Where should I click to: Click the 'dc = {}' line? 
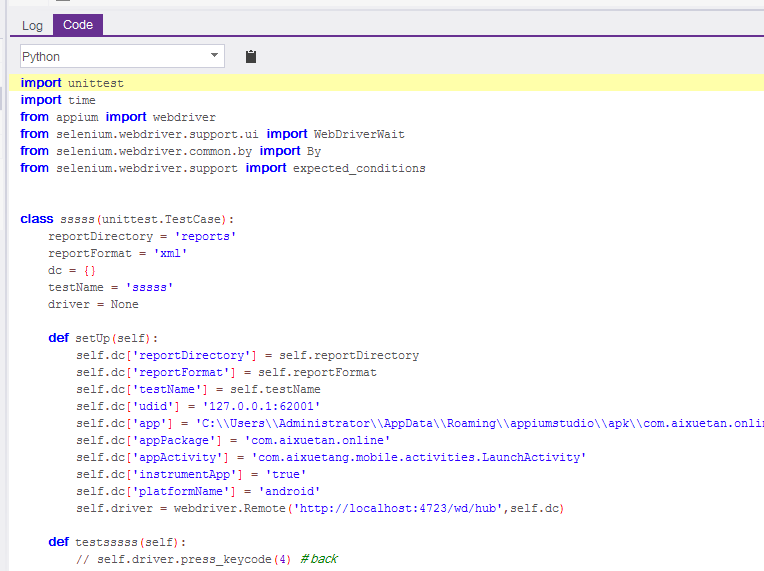pos(72,270)
